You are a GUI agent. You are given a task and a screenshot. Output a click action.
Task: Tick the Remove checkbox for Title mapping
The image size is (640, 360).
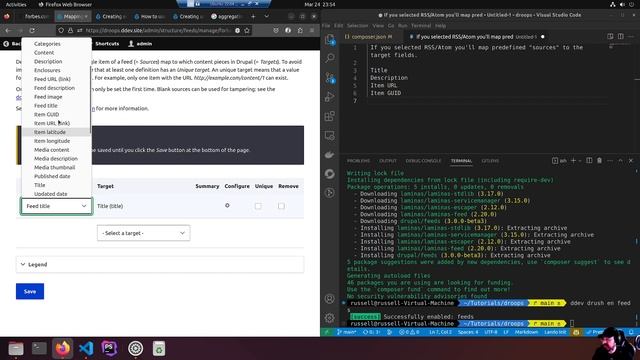tap(281, 206)
